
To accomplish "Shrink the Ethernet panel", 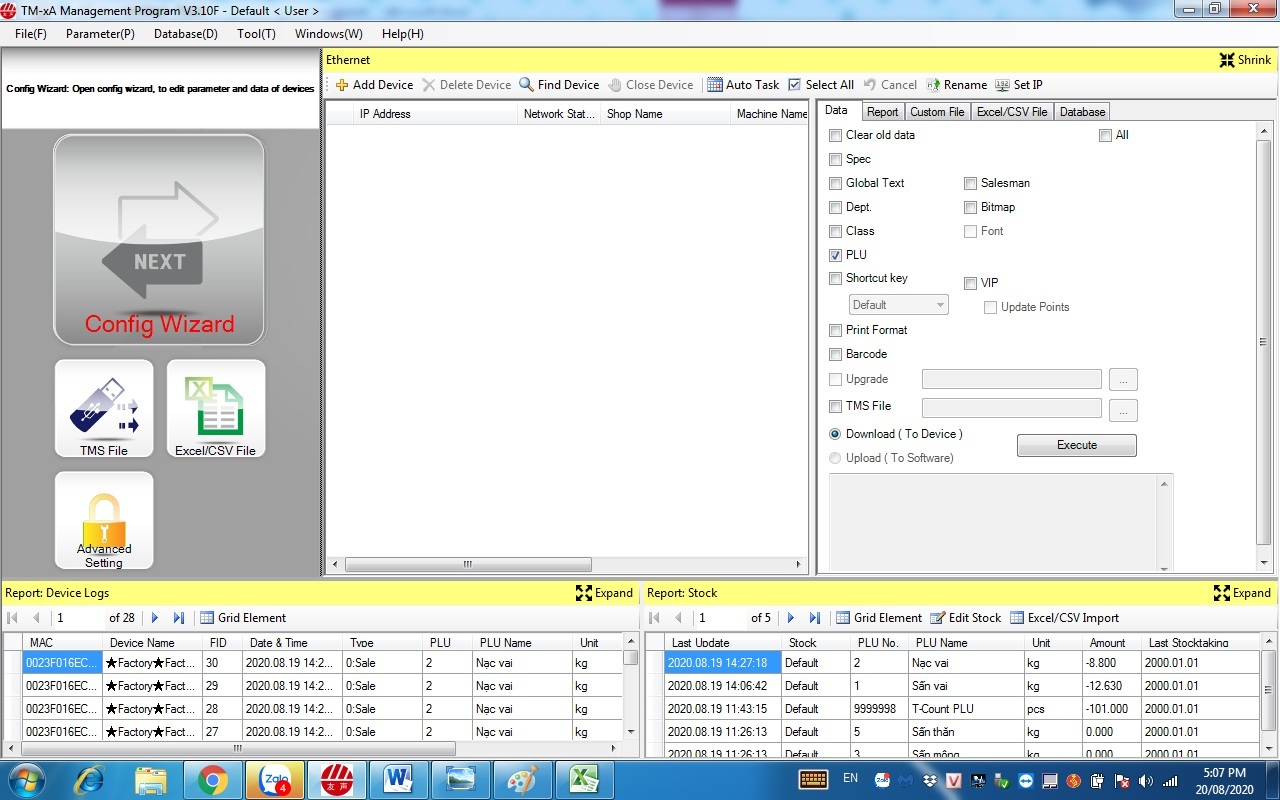I will tap(1245, 60).
